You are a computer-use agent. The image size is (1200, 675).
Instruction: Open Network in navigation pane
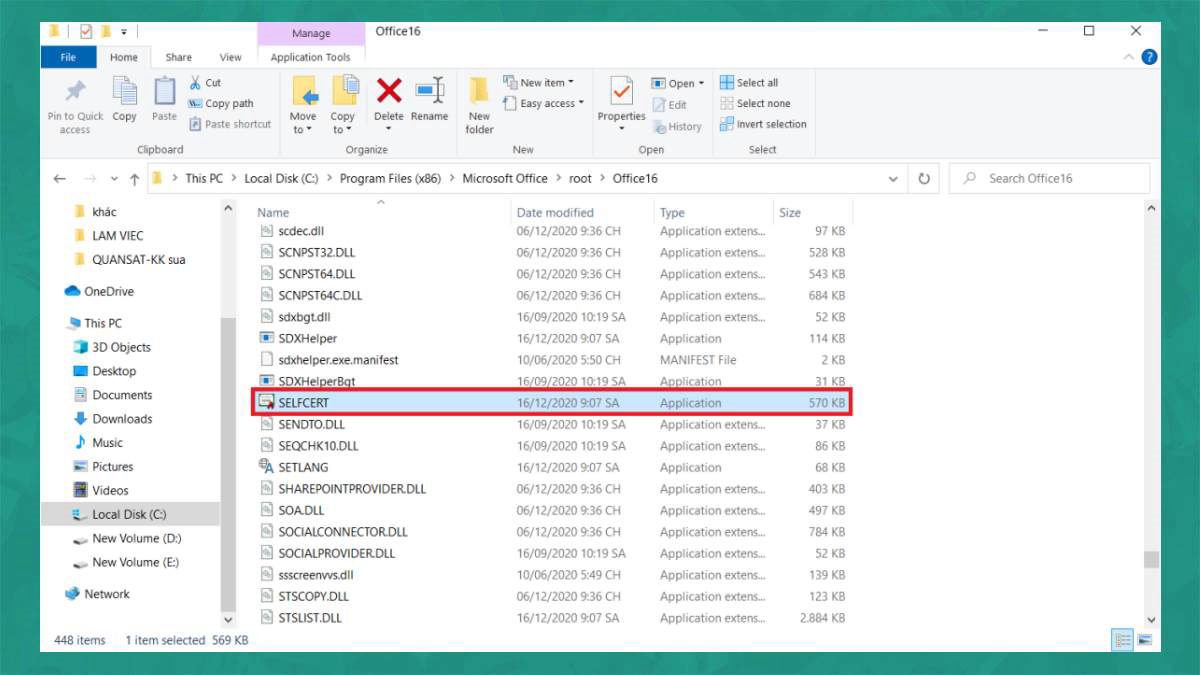[97, 594]
